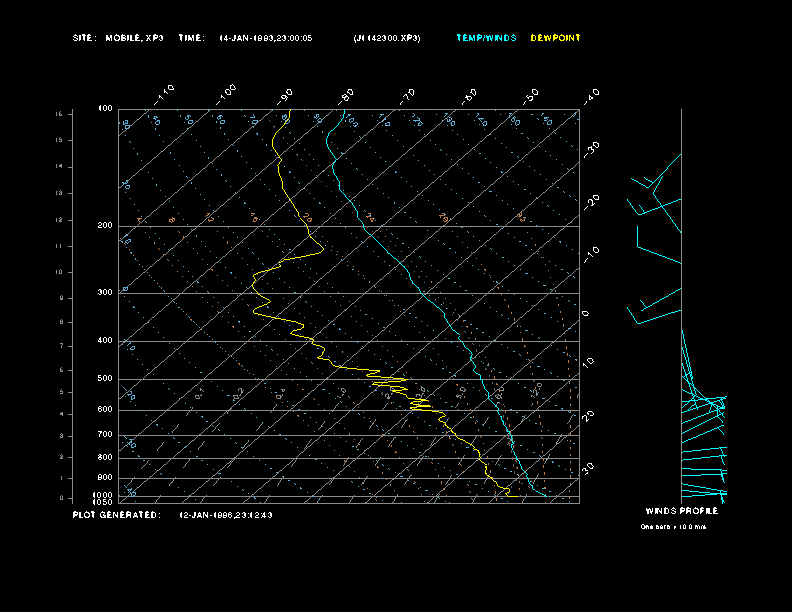Click the 8 km mark on height axis
Screen dimensions: 792x612
(x=61, y=322)
